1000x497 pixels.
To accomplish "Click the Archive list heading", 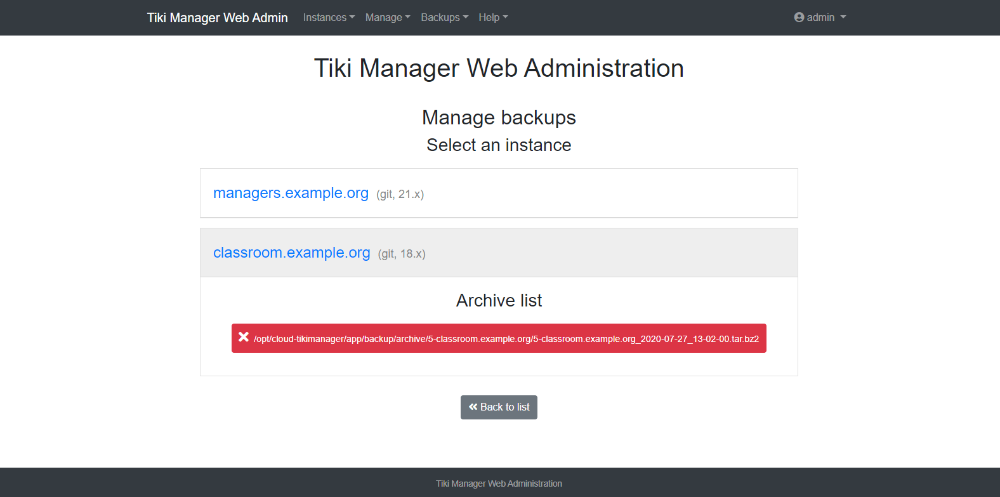I will [499, 300].
